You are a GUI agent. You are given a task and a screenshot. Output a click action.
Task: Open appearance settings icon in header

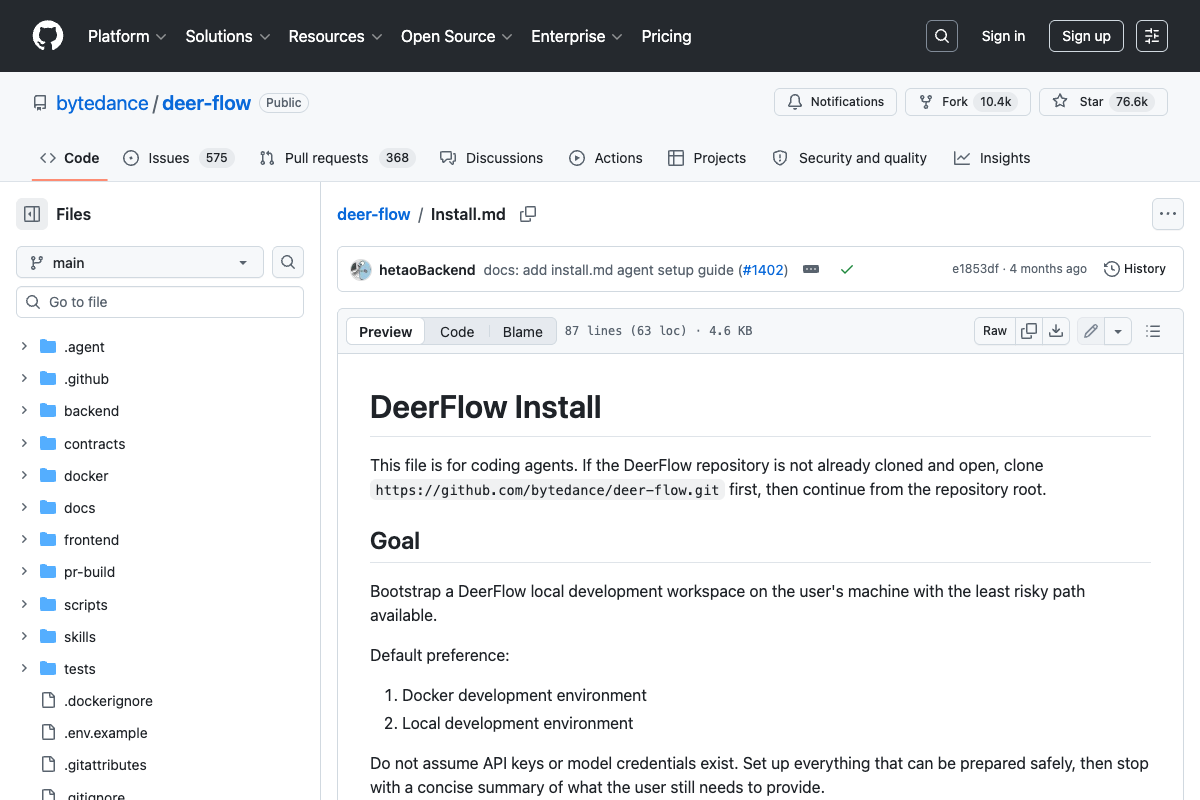click(1152, 36)
